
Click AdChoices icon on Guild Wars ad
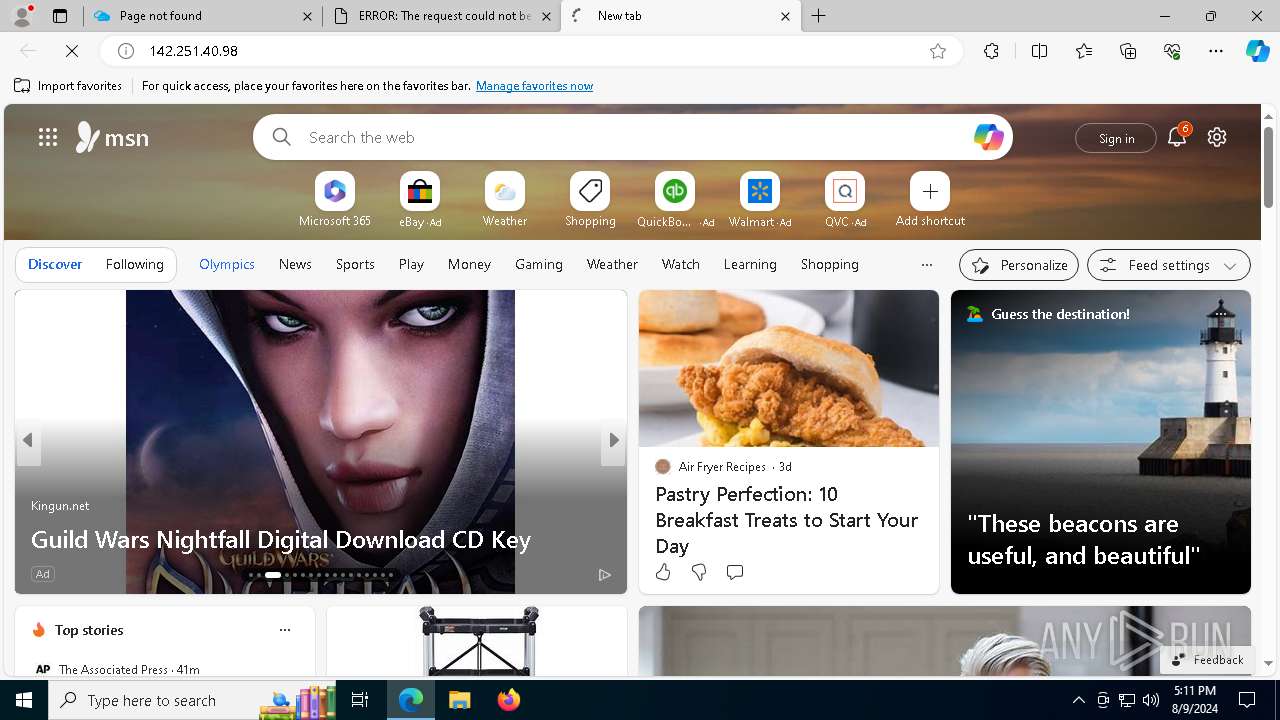[x=604, y=574]
